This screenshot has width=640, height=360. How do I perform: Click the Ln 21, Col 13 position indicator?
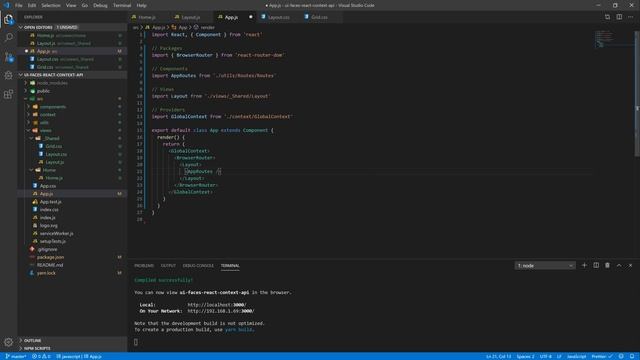(498, 356)
